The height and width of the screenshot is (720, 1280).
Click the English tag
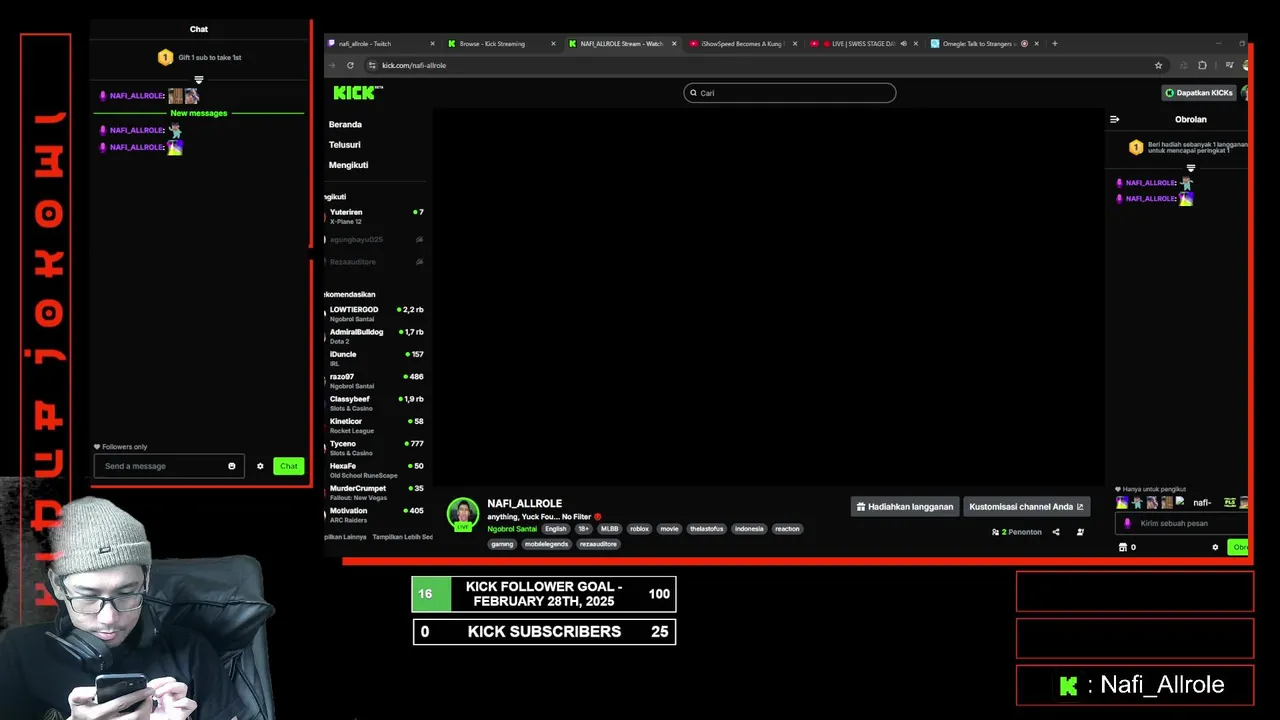tap(555, 529)
